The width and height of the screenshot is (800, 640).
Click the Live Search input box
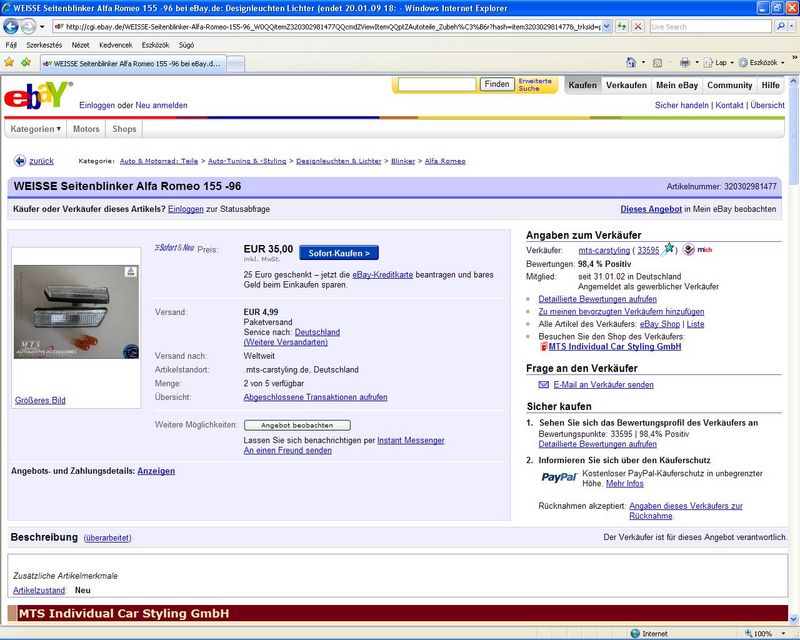pos(710,27)
